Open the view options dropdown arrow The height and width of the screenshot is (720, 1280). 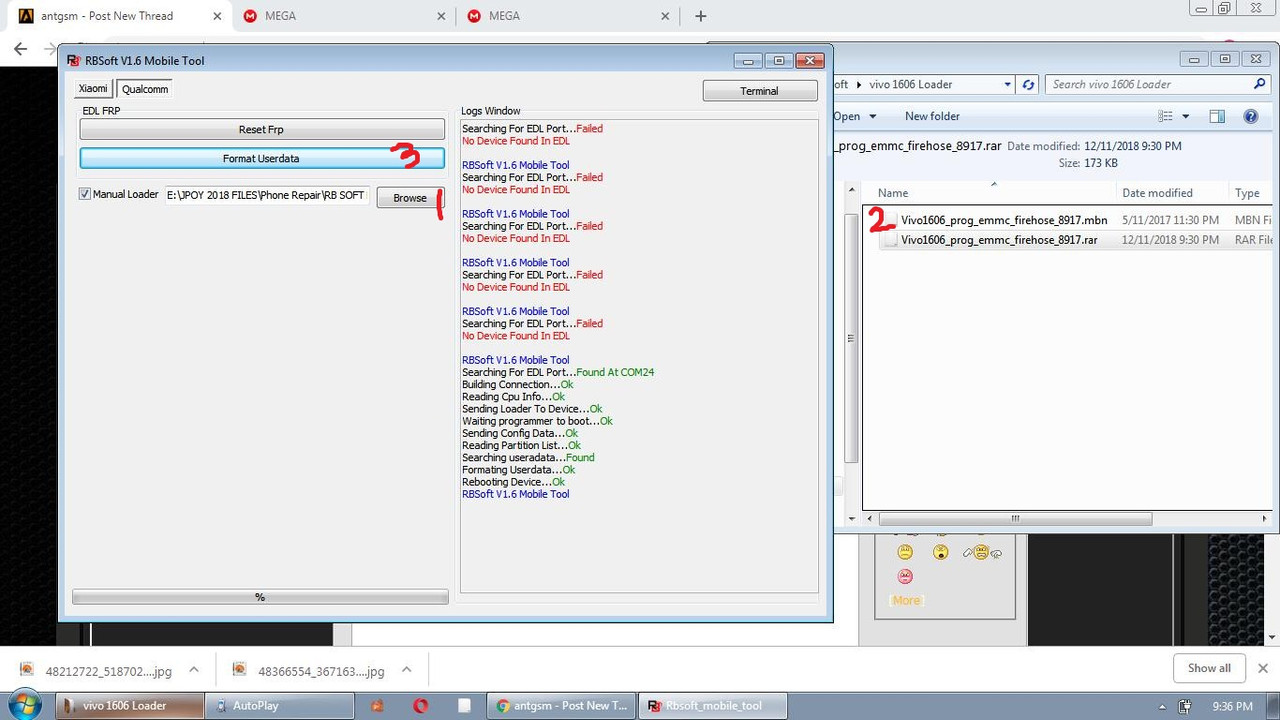1186,117
